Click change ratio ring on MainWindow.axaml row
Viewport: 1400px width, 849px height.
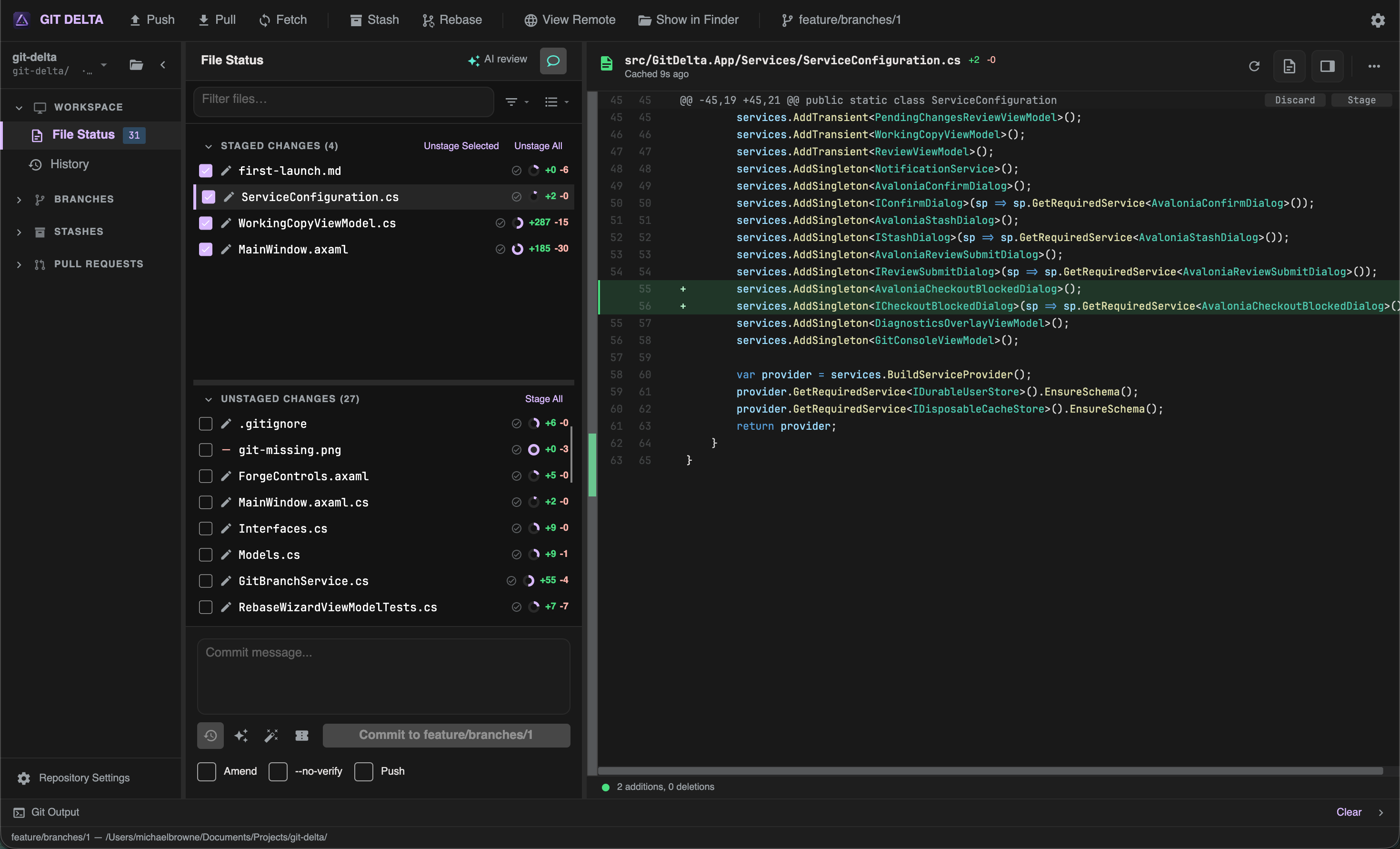coord(517,249)
